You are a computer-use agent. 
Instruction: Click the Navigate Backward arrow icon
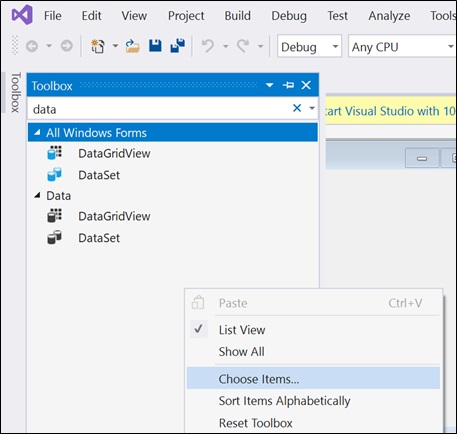click(32, 46)
